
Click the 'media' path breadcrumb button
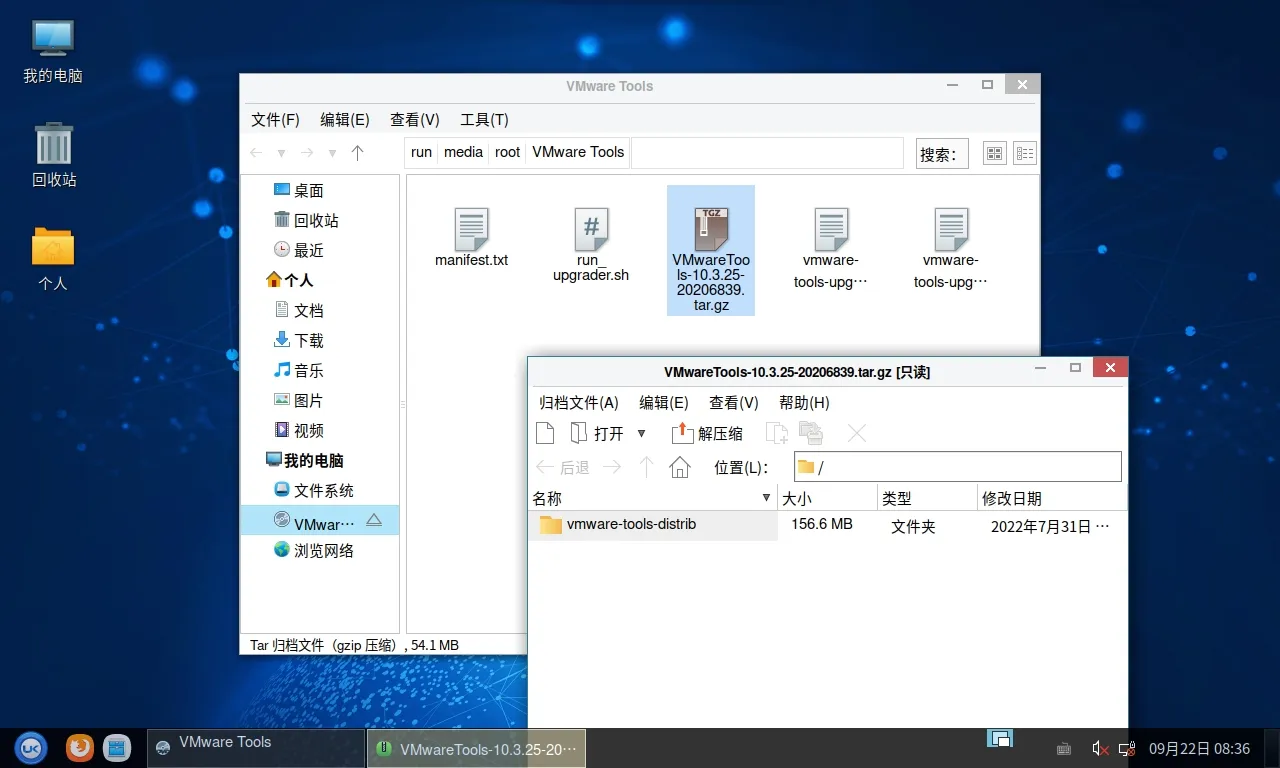point(463,152)
